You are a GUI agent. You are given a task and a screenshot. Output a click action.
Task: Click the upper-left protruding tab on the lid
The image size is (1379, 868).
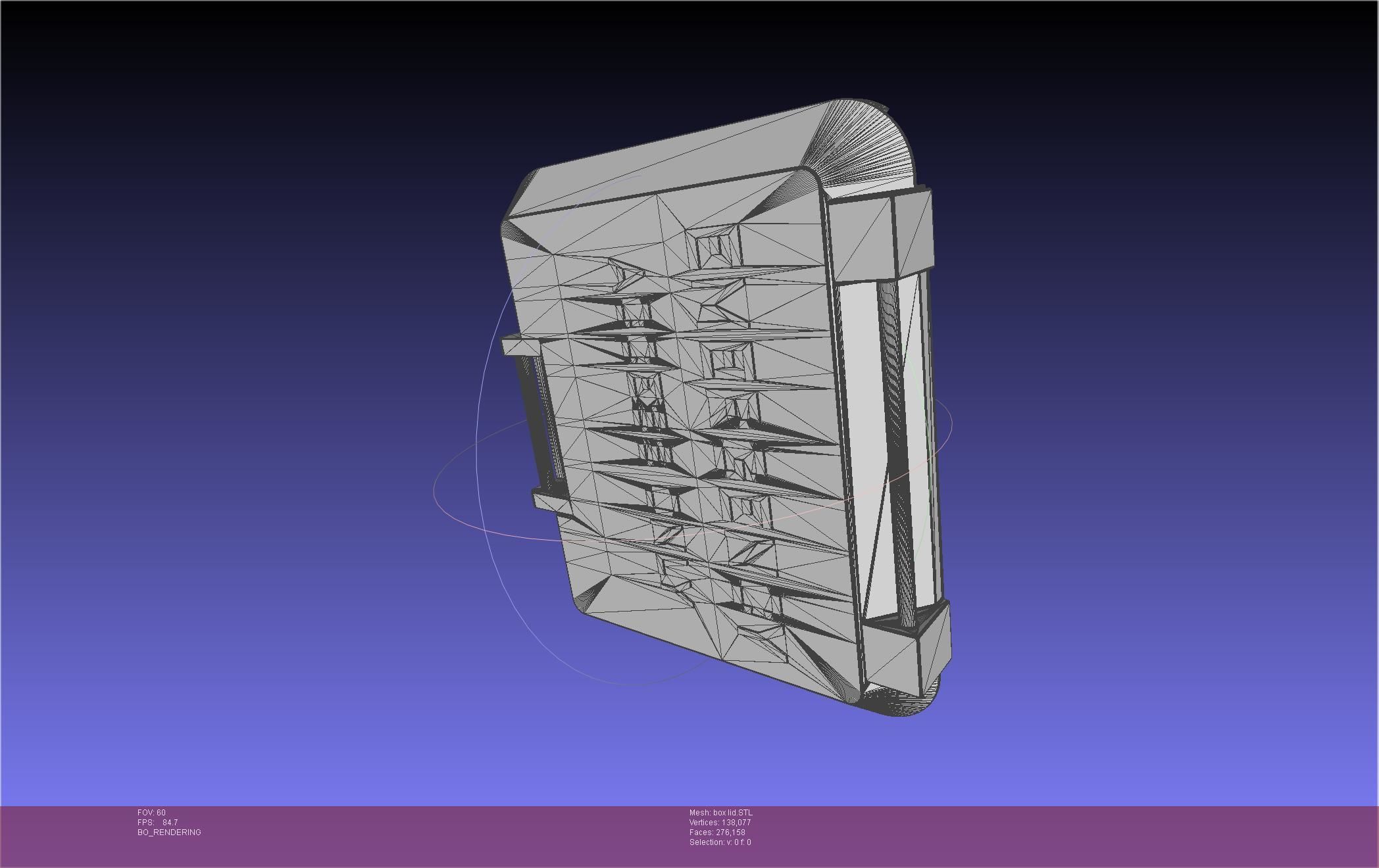click(x=520, y=346)
